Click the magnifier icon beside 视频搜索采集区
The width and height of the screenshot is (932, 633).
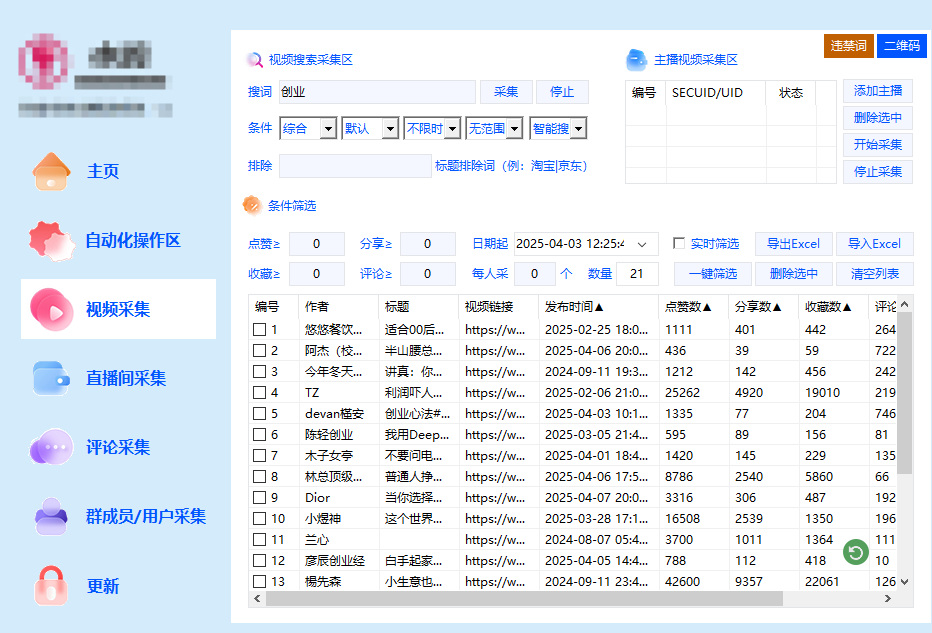[254, 59]
